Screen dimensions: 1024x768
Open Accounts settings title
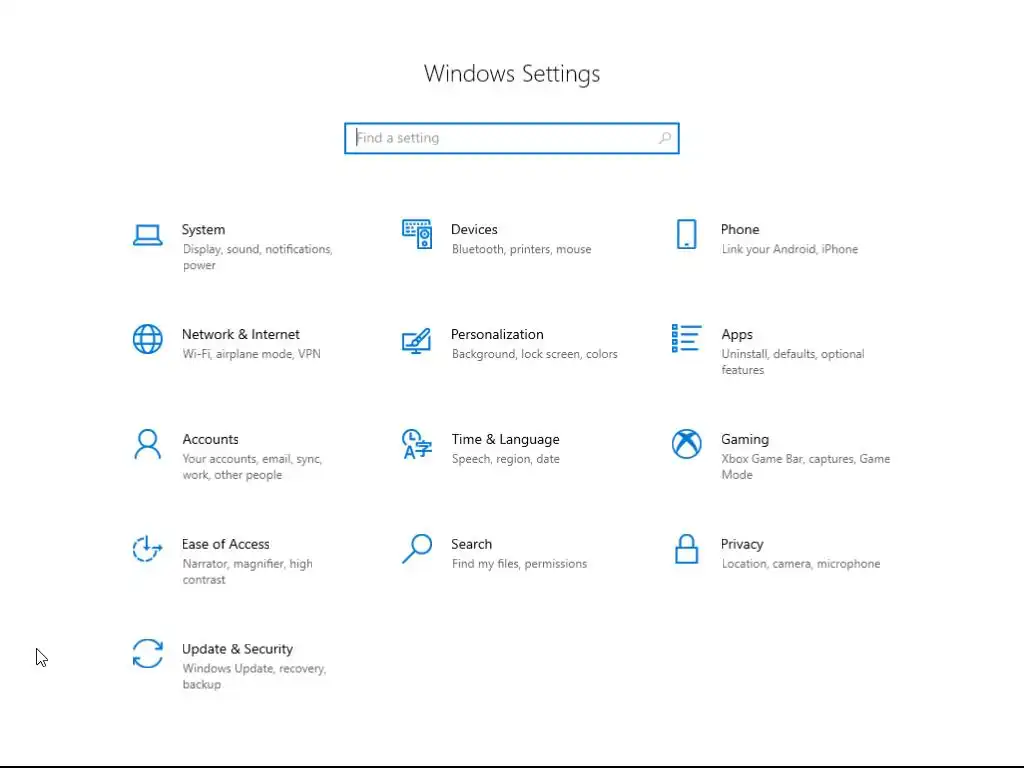(x=210, y=440)
